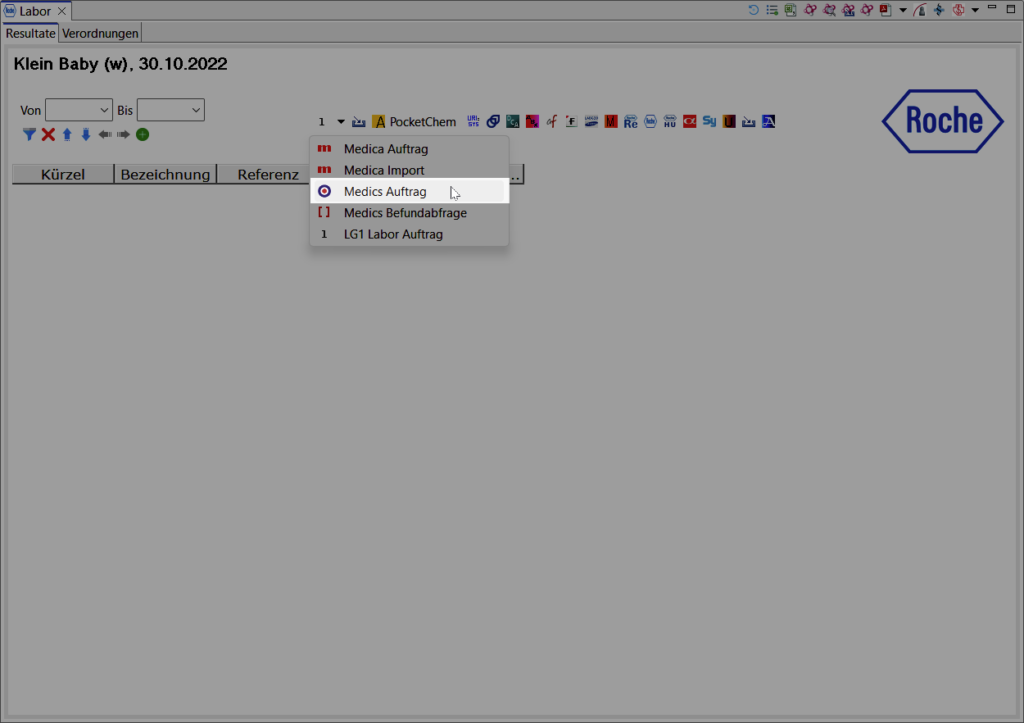Click the green plus add icon
This screenshot has height=723, width=1024.
click(x=143, y=134)
